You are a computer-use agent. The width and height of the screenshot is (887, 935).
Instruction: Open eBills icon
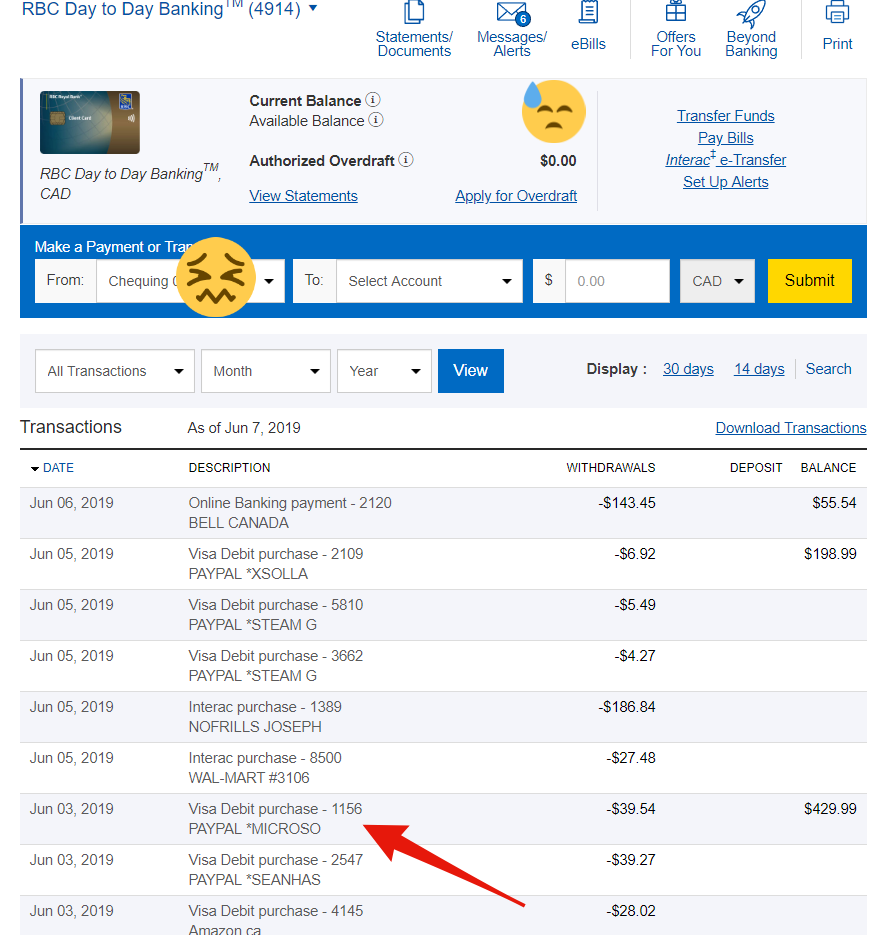click(x=588, y=12)
